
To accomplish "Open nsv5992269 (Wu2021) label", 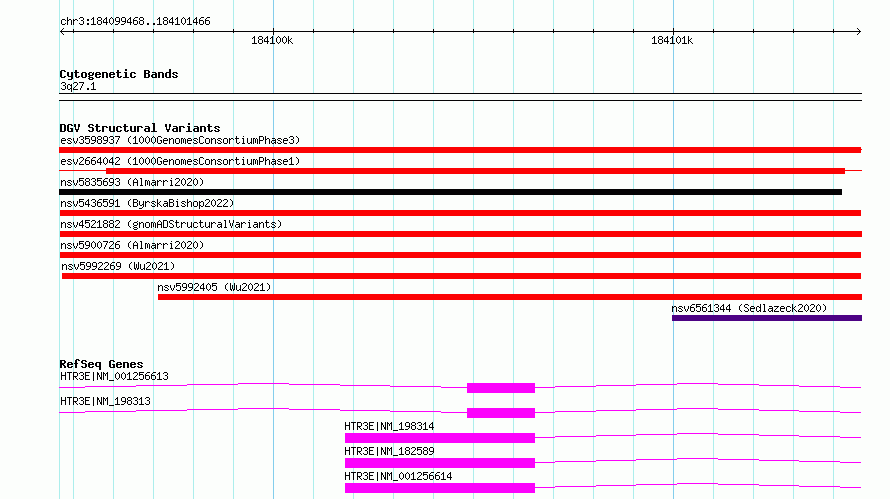I will tap(118, 266).
